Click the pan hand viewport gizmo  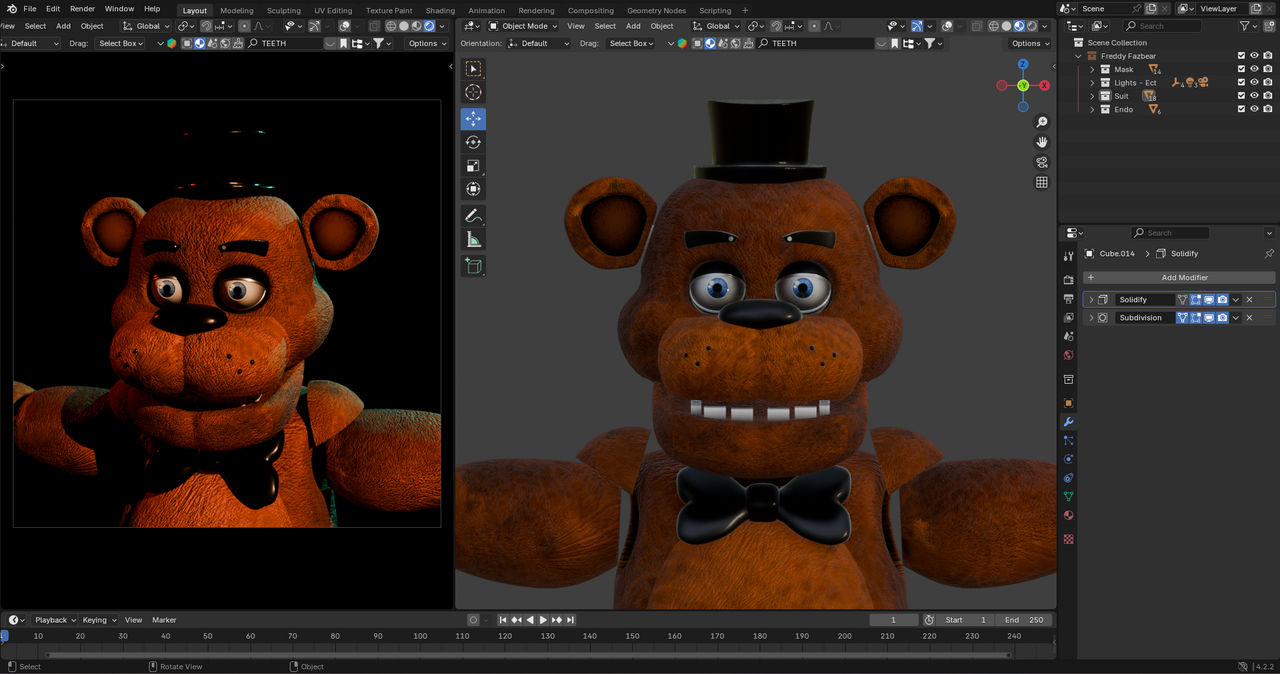(x=1041, y=142)
